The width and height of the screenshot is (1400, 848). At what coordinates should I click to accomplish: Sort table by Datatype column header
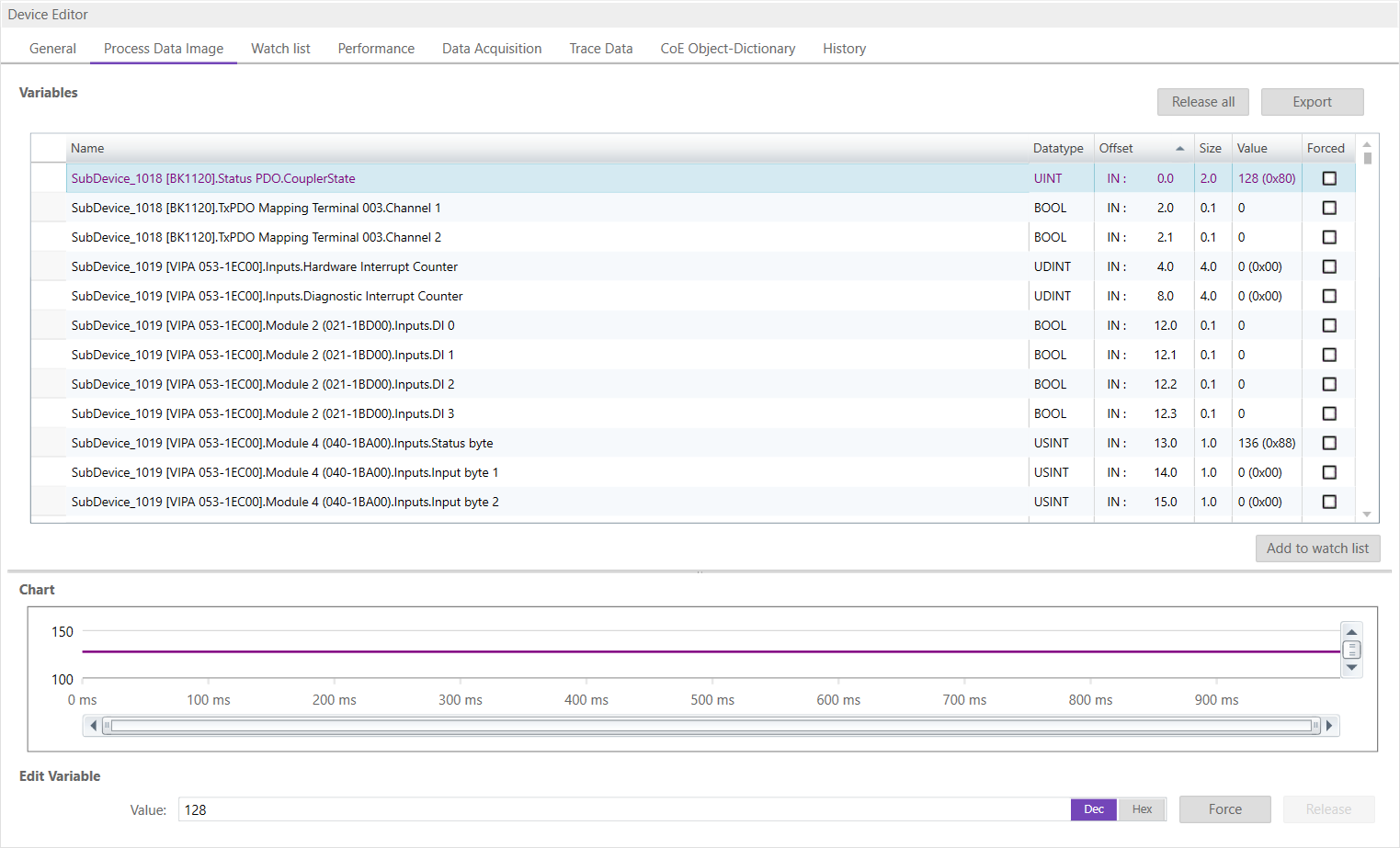(x=1057, y=148)
